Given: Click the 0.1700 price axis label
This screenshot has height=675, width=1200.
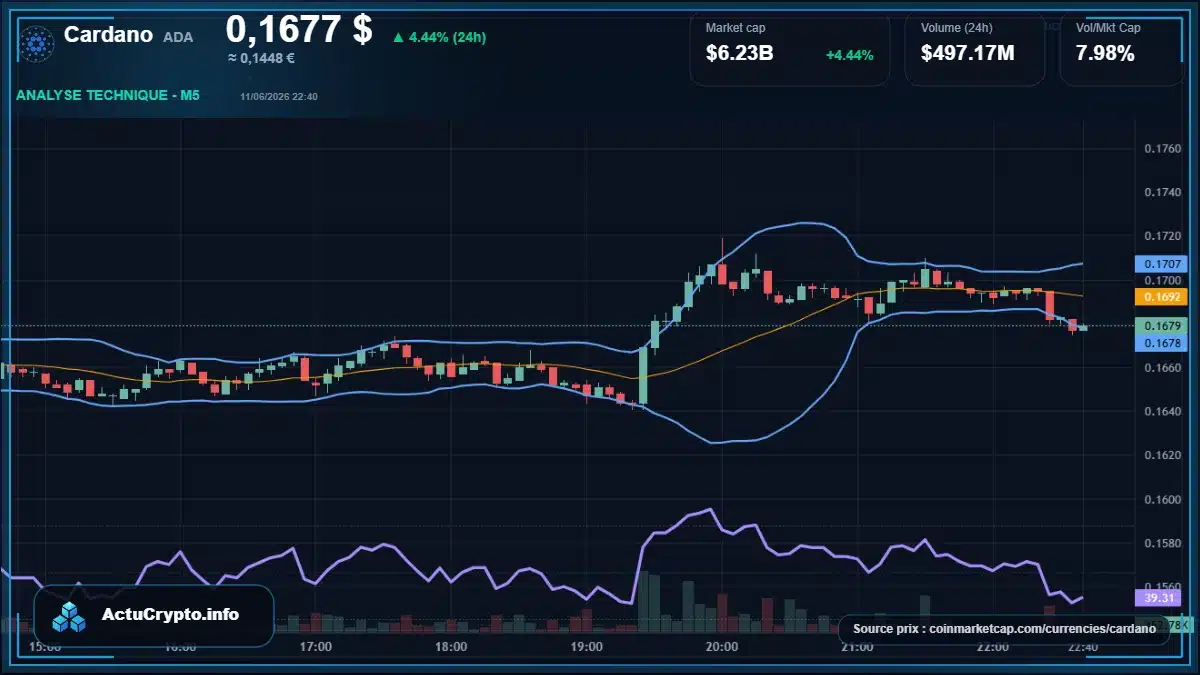Looking at the screenshot, I should [x=1162, y=281].
